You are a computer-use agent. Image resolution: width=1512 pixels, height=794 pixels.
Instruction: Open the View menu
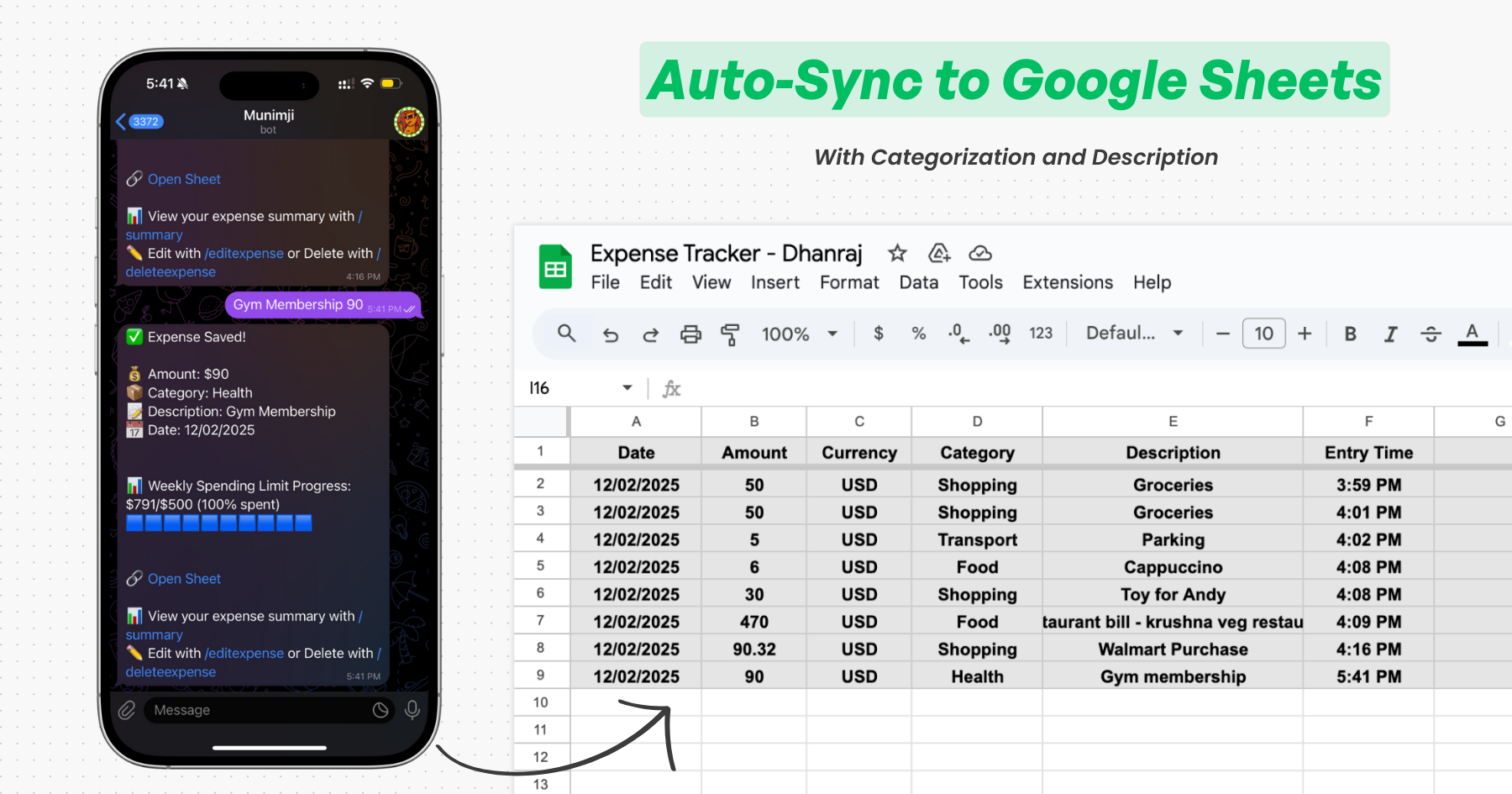point(711,282)
